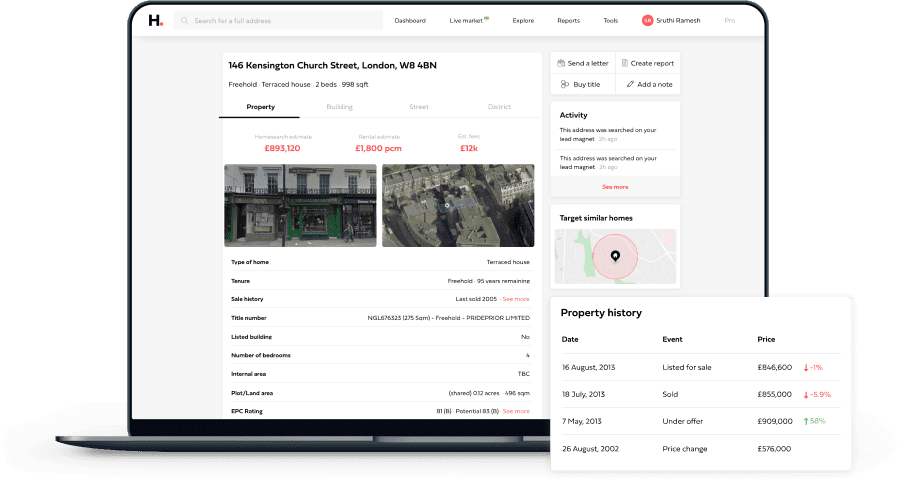Open the Live market menu
This screenshot has height=480, width=904.
(468, 20)
